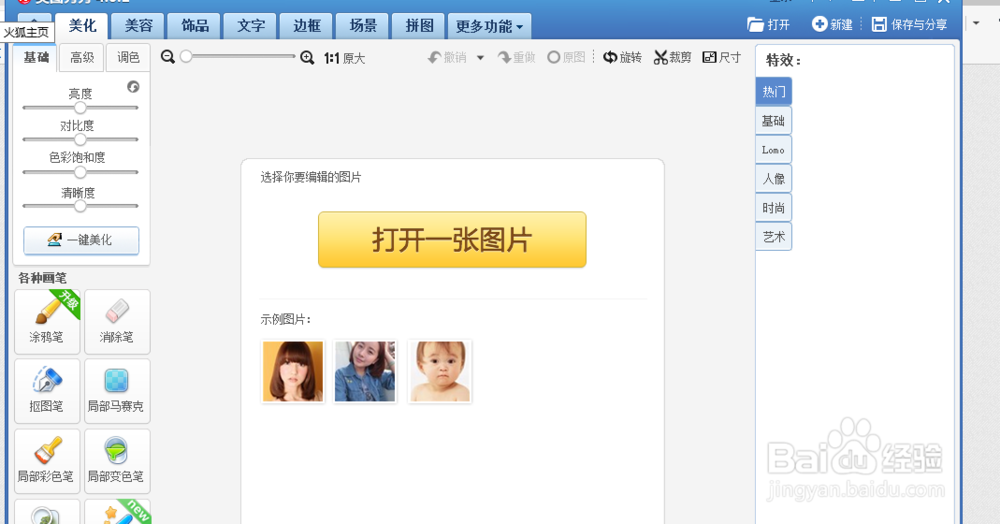
Task: Switch to the 美化 tab
Action: click(x=82, y=25)
